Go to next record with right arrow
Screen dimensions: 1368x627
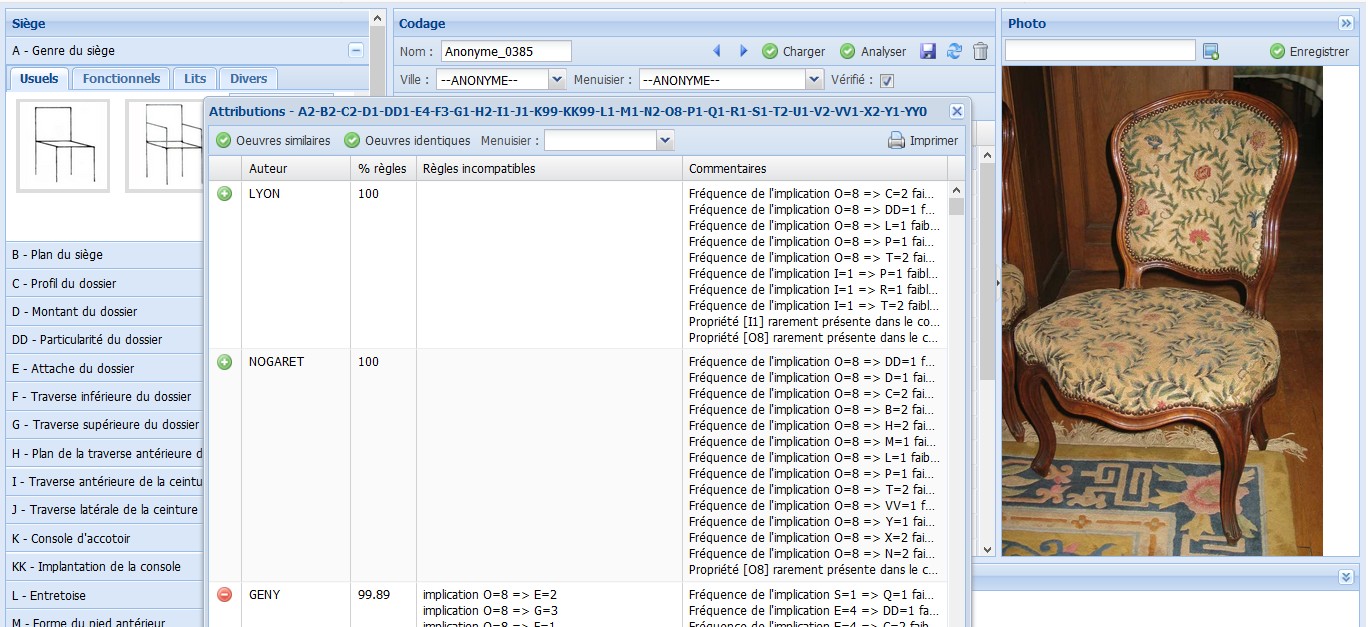[743, 51]
